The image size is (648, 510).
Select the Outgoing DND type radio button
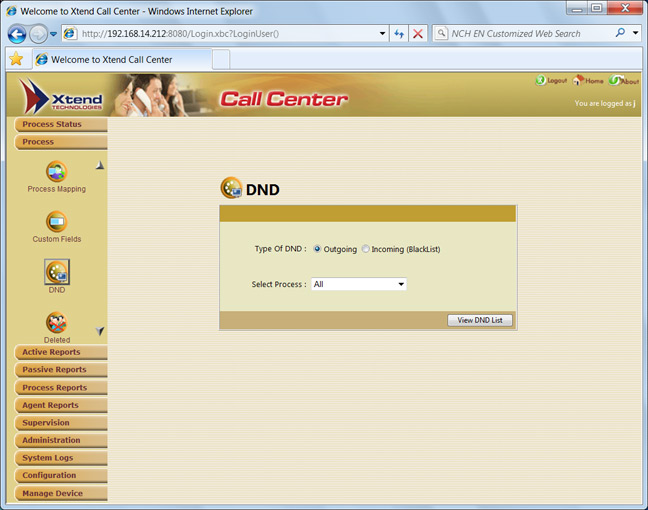317,249
